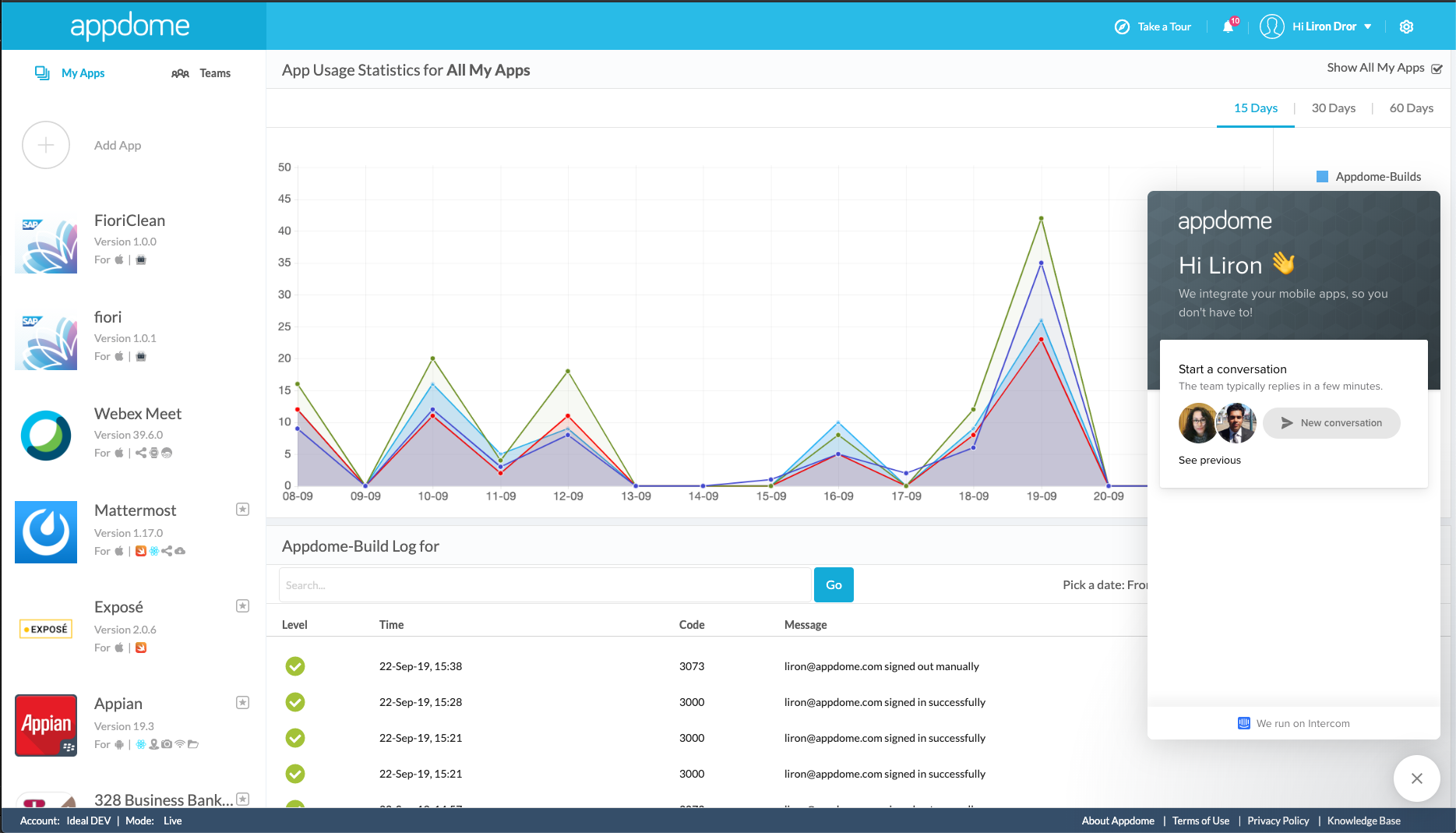The image size is (1456, 833).
Task: Click Code column header
Action: pyautogui.click(x=692, y=625)
